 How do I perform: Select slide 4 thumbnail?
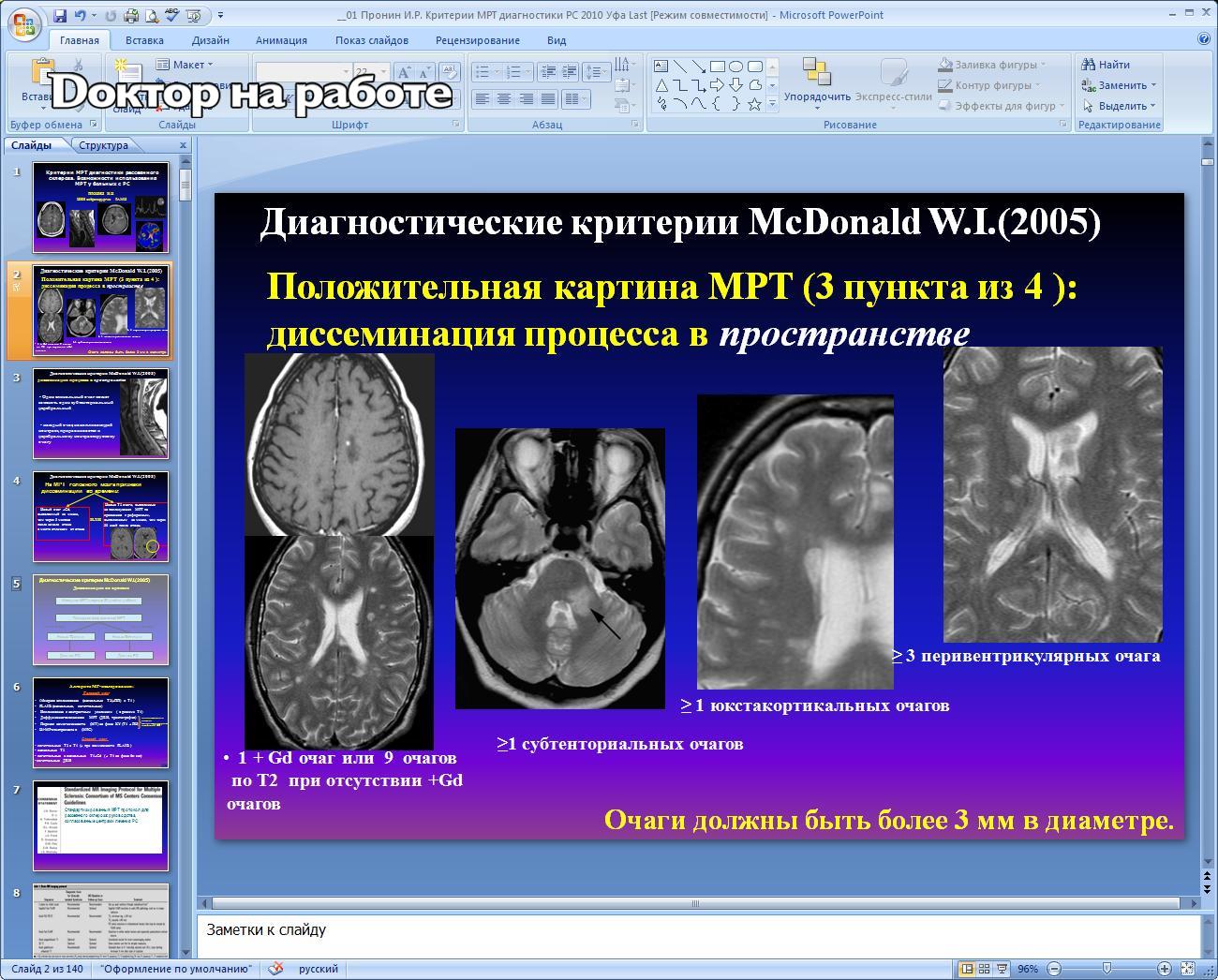(x=101, y=517)
